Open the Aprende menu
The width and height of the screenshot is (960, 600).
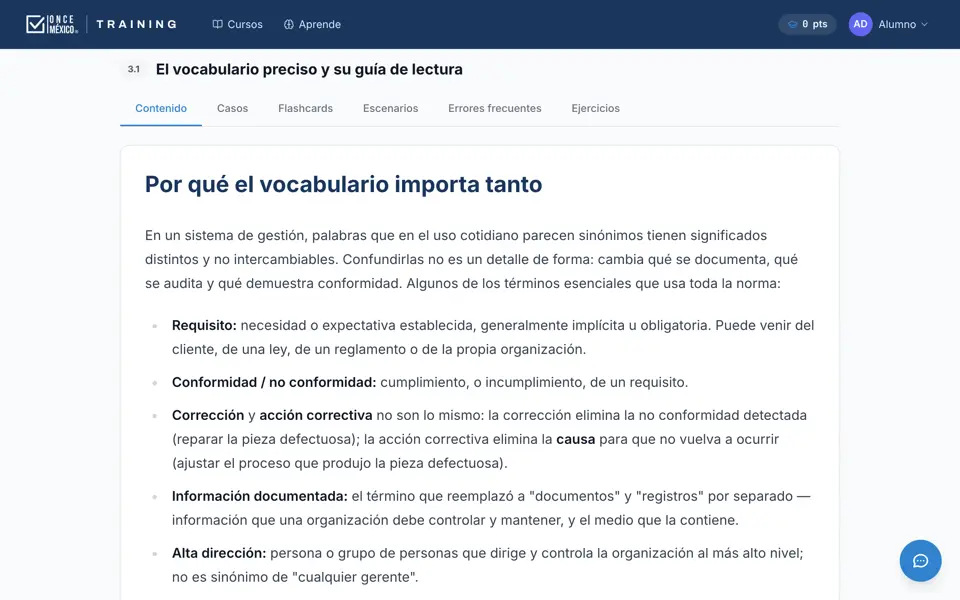pyautogui.click(x=312, y=24)
